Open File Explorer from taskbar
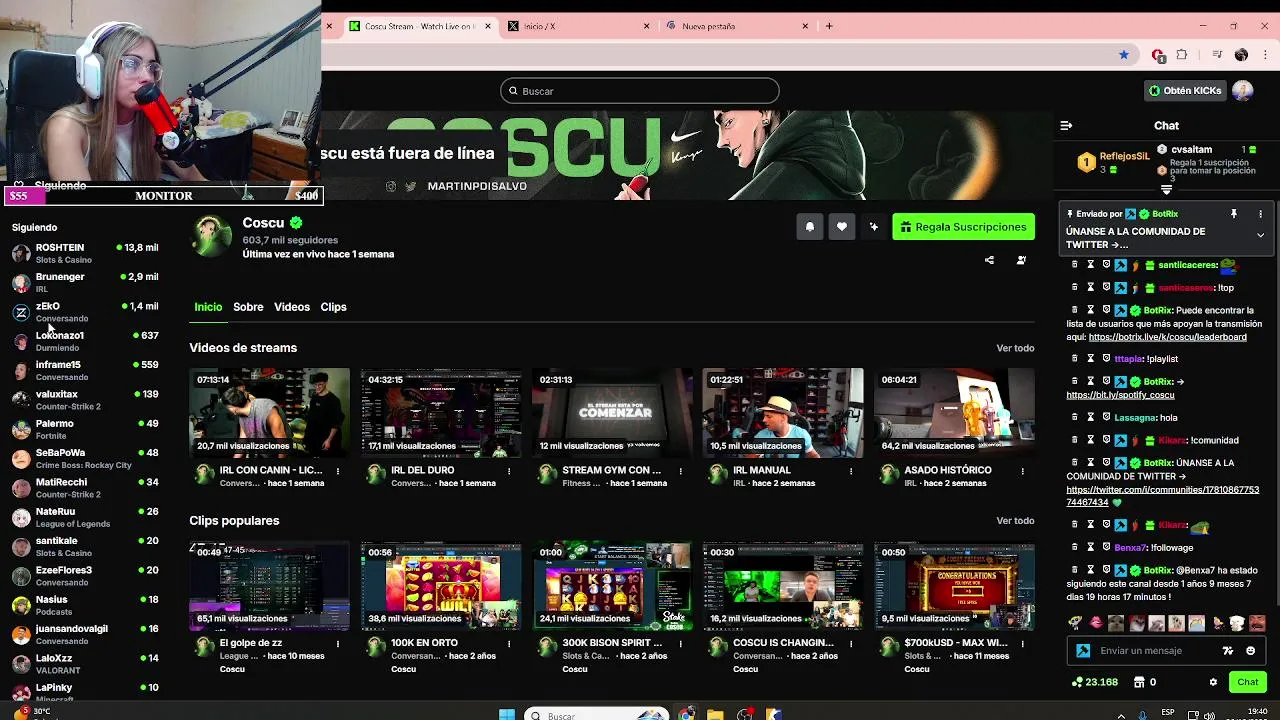 (x=715, y=714)
